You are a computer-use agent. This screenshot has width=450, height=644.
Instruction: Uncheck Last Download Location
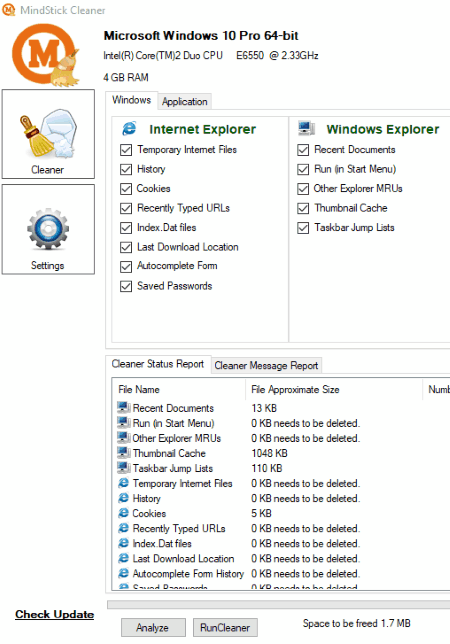coord(126,247)
